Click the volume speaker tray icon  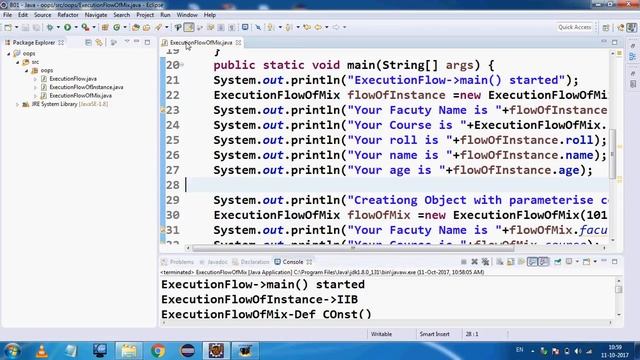click(x=578, y=351)
